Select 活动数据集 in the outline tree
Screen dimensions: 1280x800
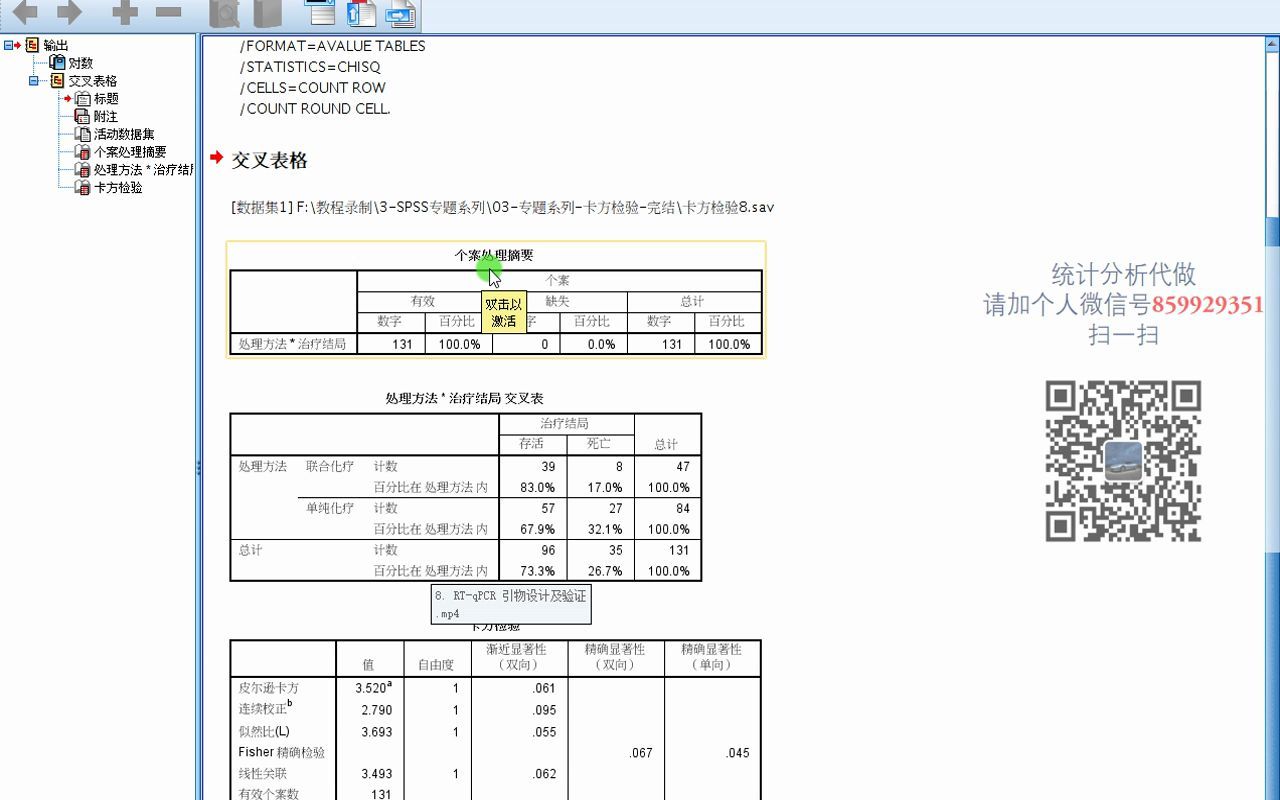124,134
